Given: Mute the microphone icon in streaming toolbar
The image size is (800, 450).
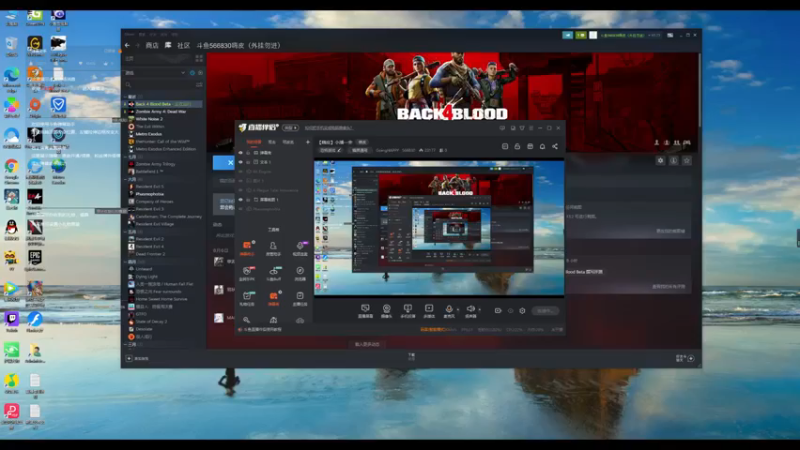Looking at the screenshot, I should (x=449, y=309).
